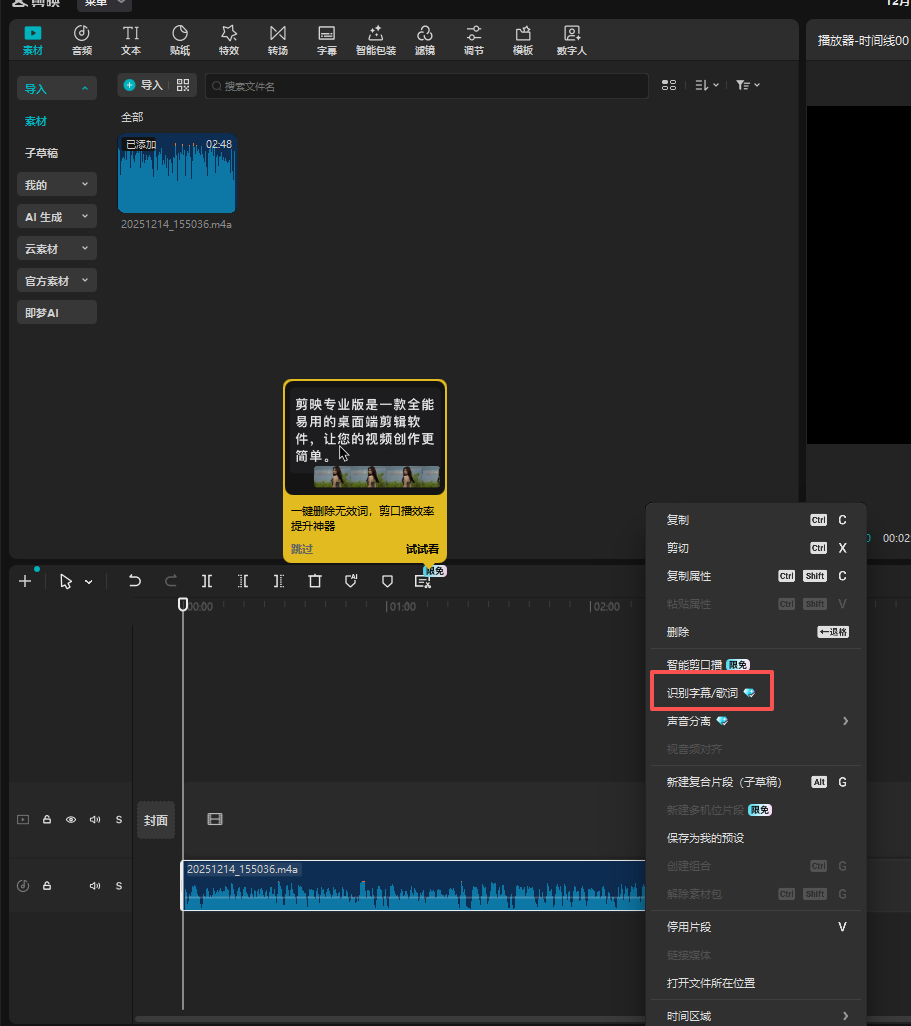Click the trash delete icon in the timeline toolbar
Screen dimensions: 911x1026
[x=315, y=581]
